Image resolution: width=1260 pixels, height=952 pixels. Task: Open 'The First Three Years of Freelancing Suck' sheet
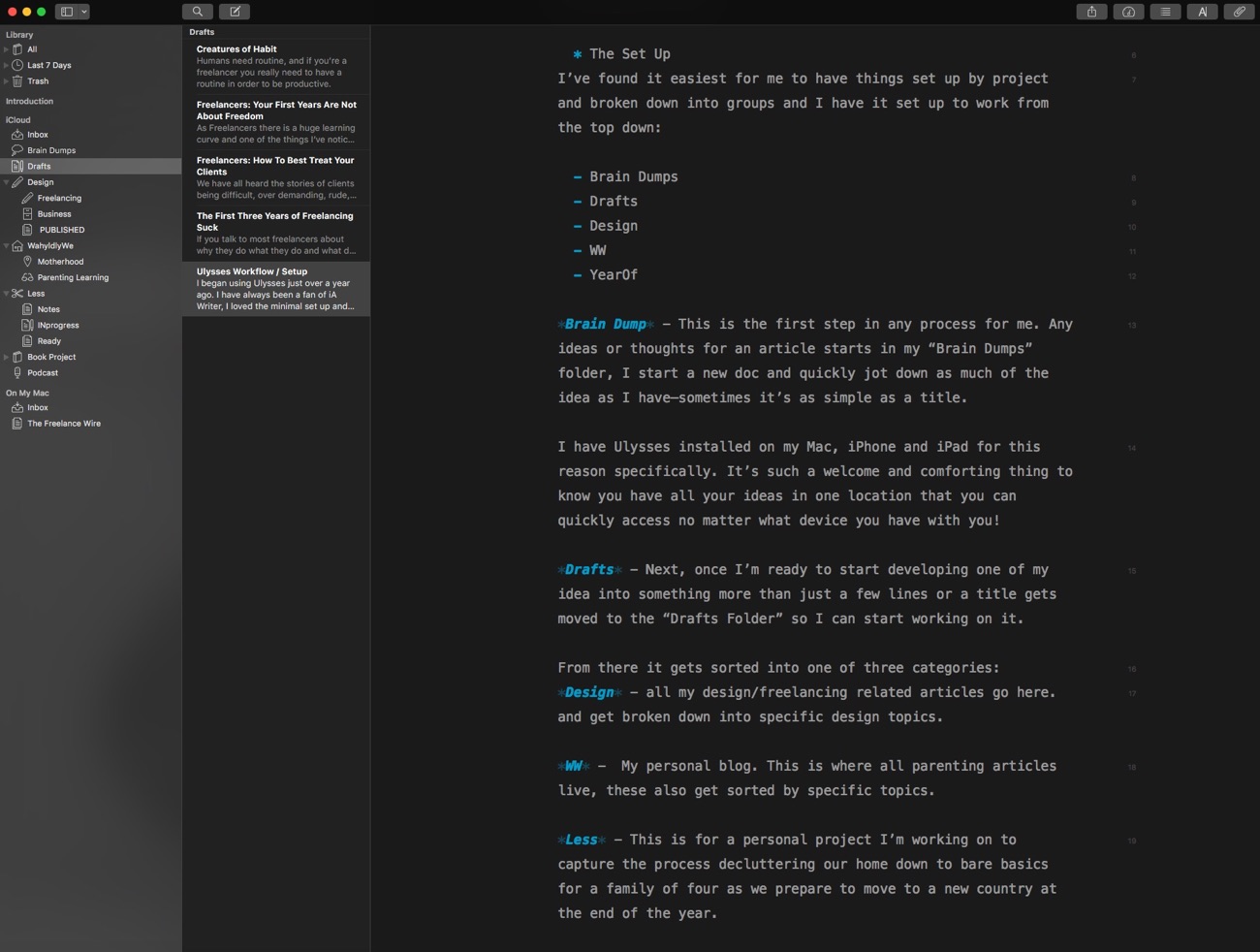point(276,234)
